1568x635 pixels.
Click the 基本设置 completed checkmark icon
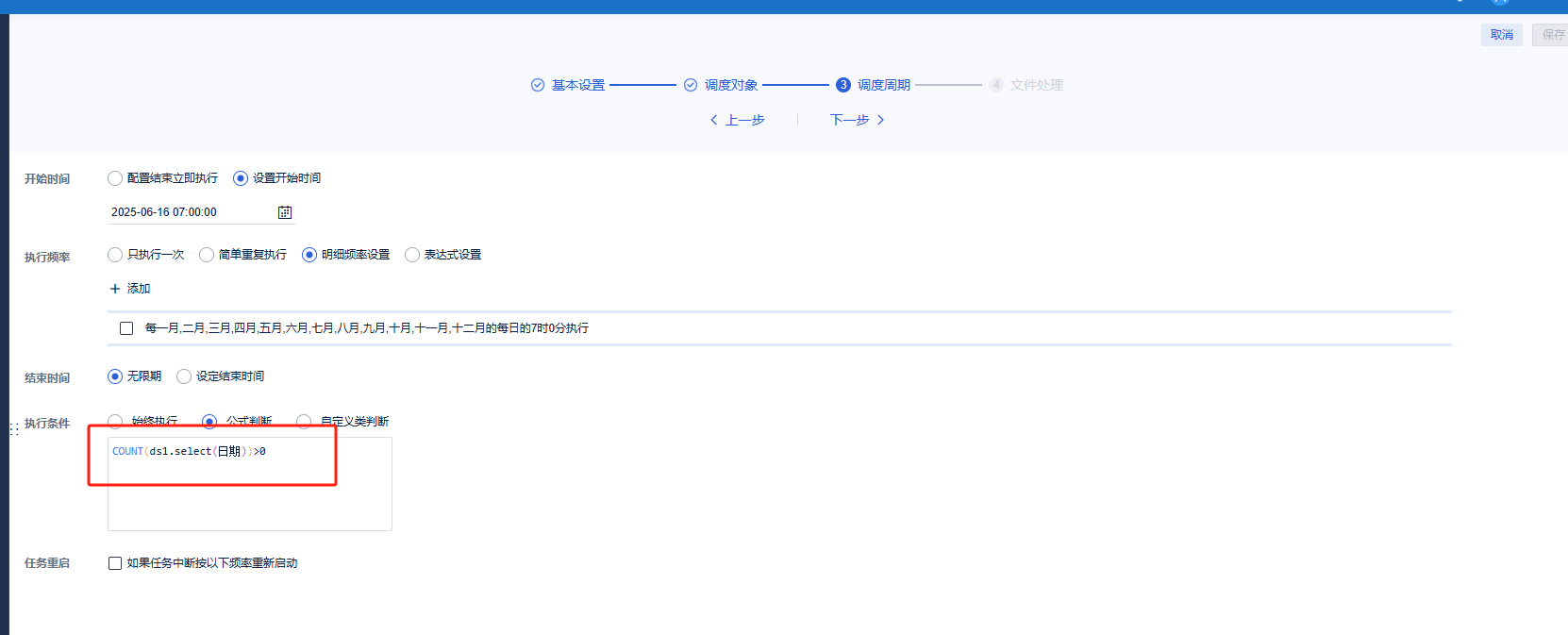coord(538,85)
